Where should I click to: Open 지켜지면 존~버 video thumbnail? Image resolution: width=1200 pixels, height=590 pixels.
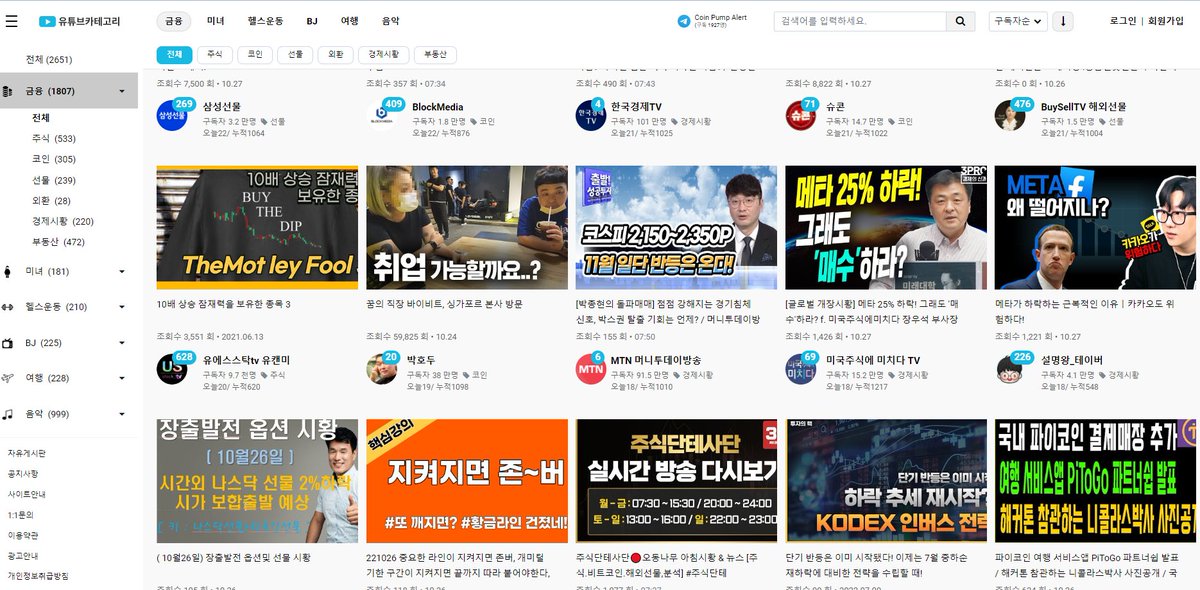(x=467, y=481)
